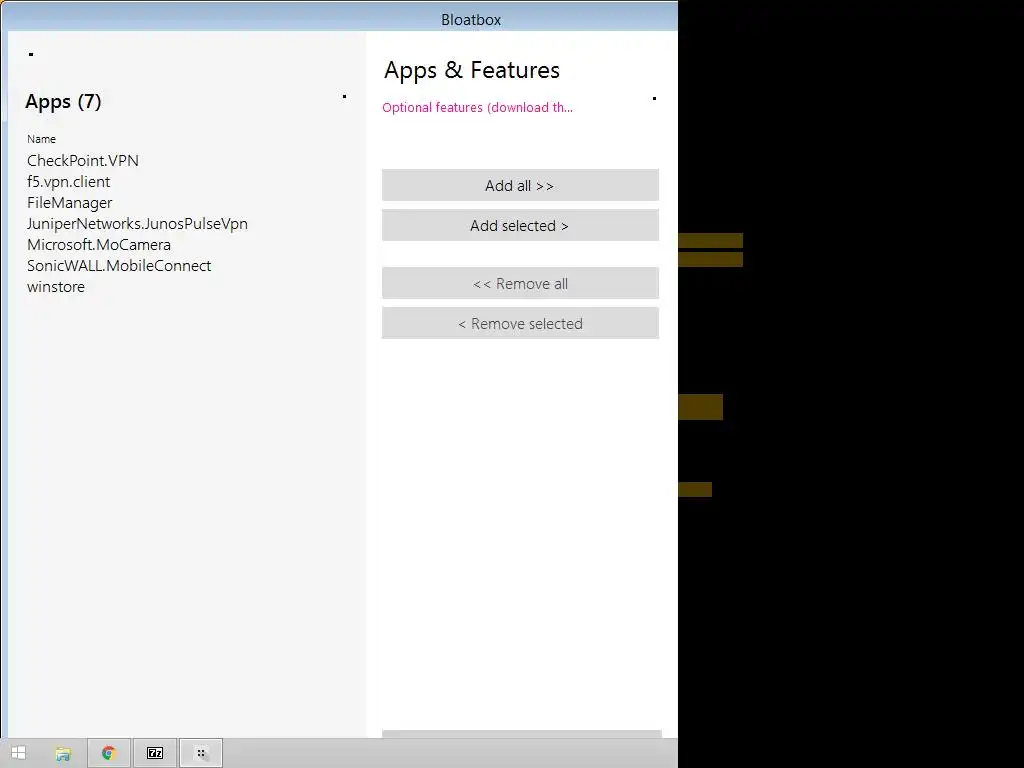Click the Add all >> button
The width and height of the screenshot is (1024, 768).
520,185
